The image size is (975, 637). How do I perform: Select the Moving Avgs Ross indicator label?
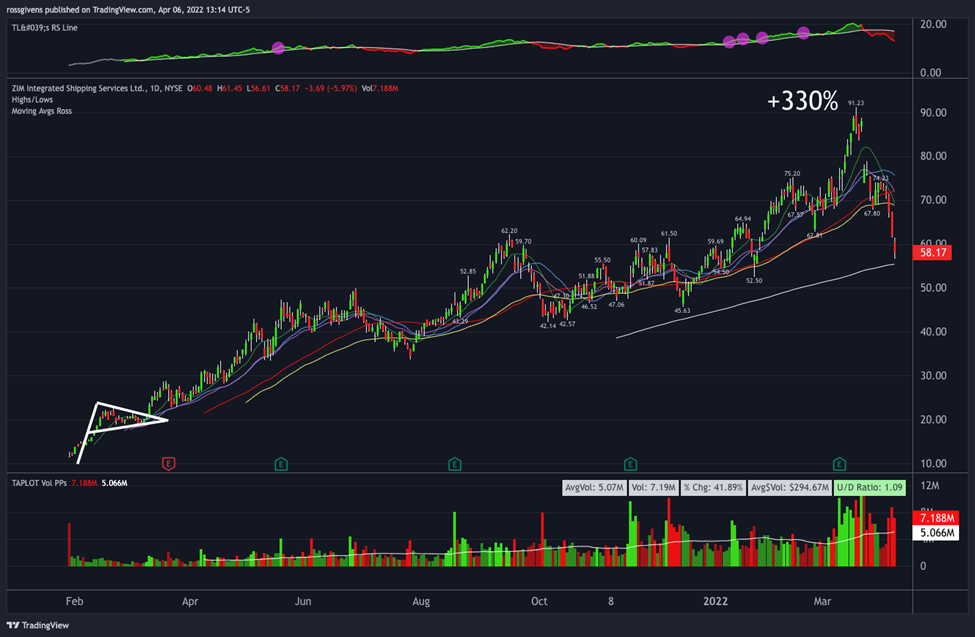click(42, 111)
